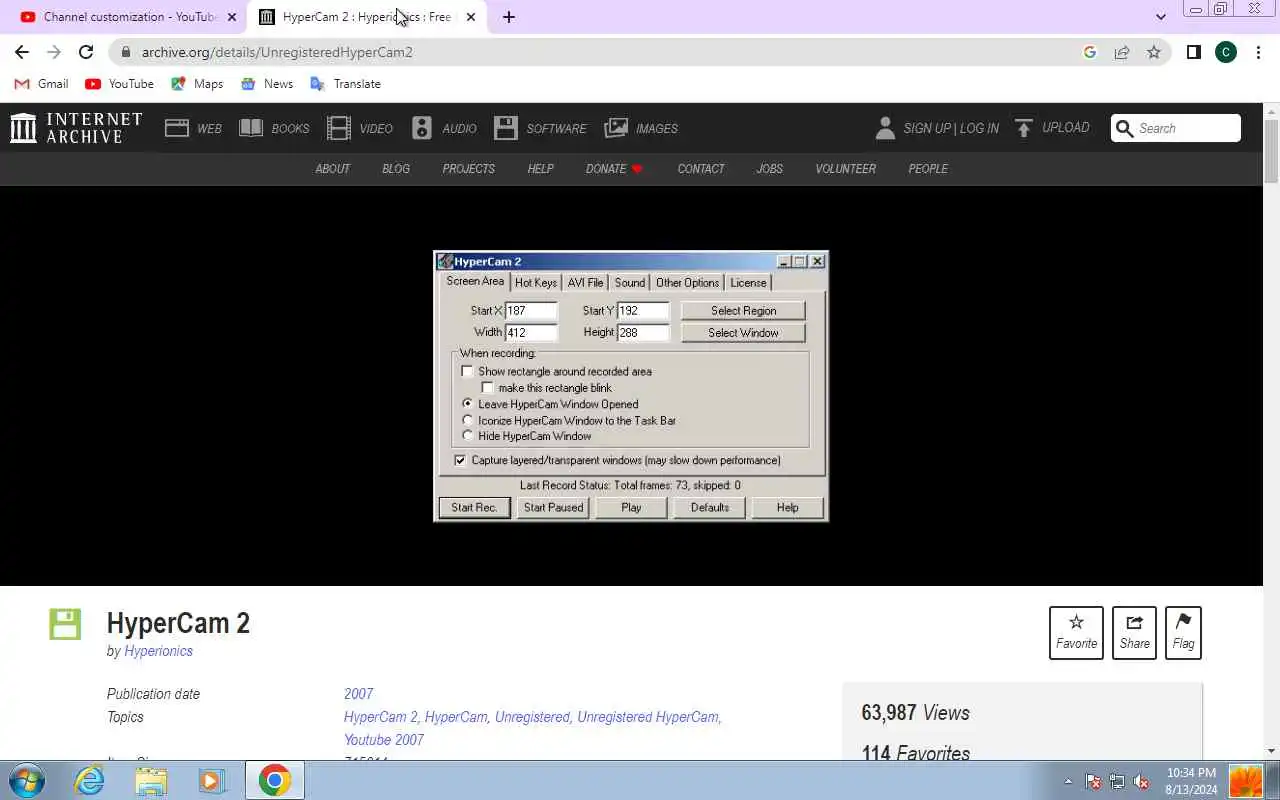Click the Start Paused button
The image size is (1280, 800).
click(x=553, y=508)
